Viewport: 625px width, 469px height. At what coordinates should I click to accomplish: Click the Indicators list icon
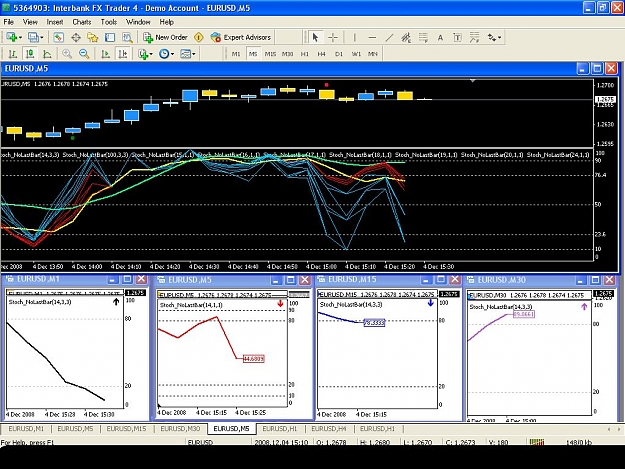coord(143,53)
